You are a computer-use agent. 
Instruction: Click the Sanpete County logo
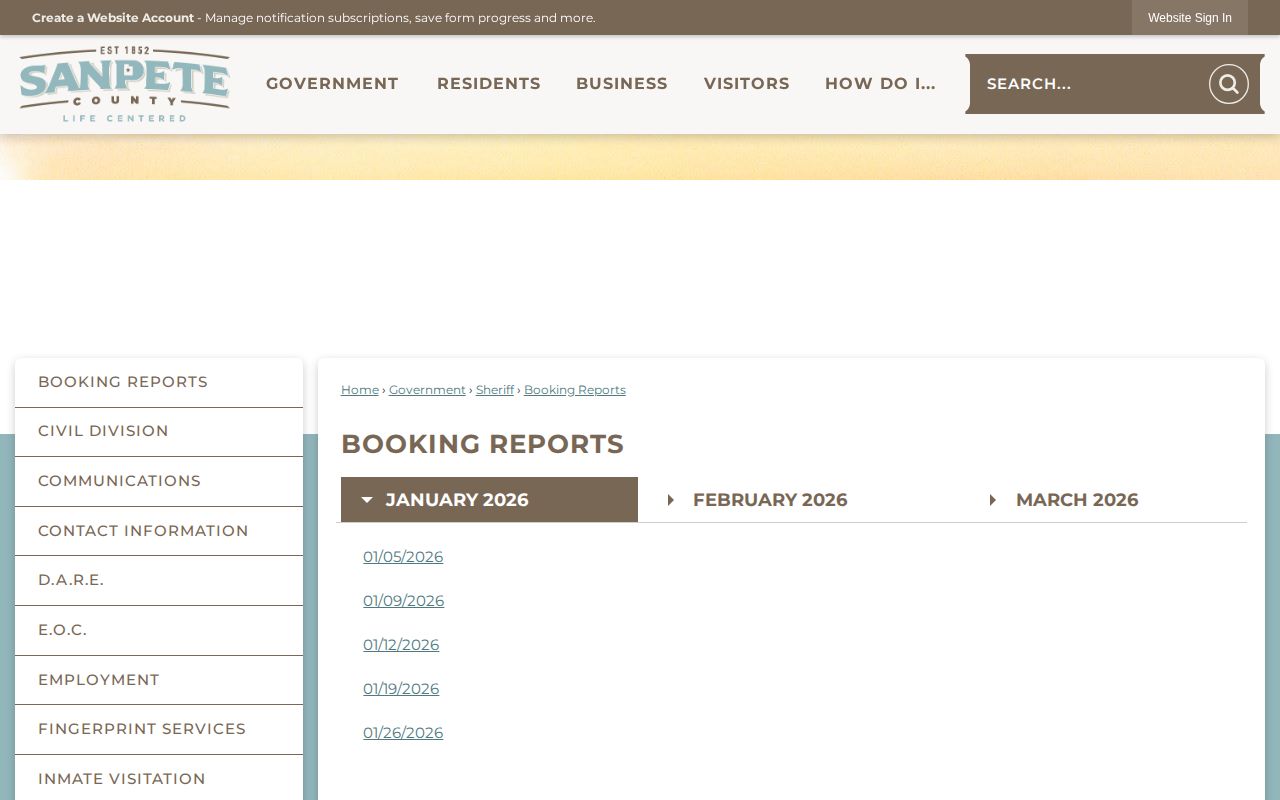tap(125, 84)
